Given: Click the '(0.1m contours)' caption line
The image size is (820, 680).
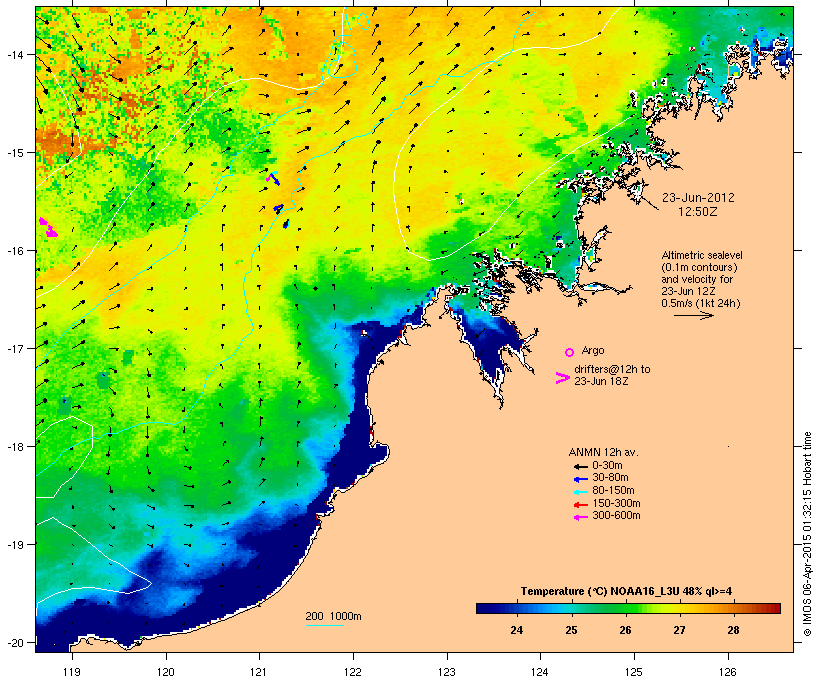Looking at the screenshot, I should pyautogui.click(x=699, y=267).
